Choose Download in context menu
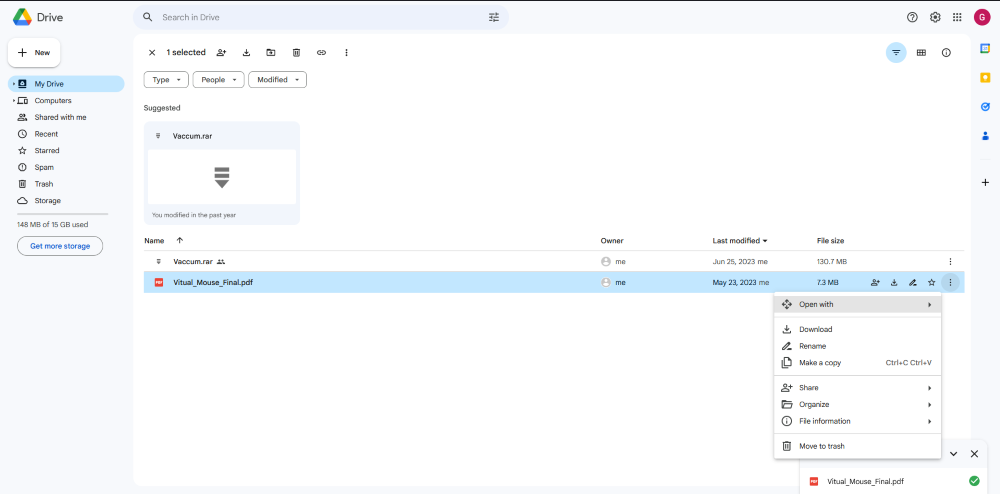The width and height of the screenshot is (1000, 494). point(857,330)
